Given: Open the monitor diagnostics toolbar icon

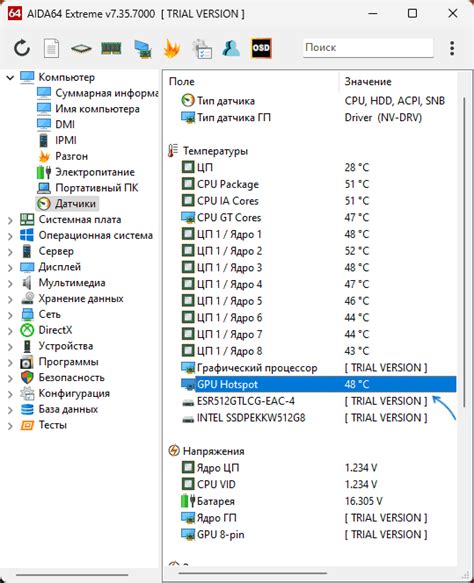Looking at the screenshot, I should click(x=142, y=49).
